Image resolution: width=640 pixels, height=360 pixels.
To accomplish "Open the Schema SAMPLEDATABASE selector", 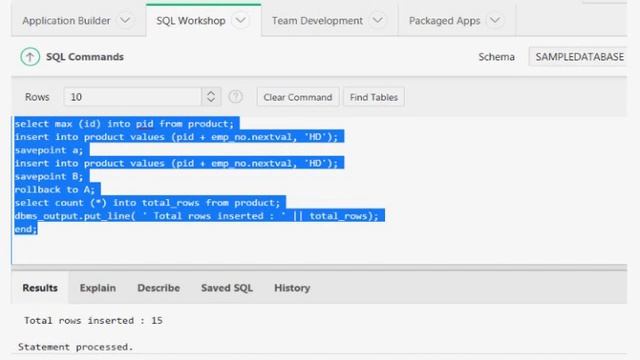I will (578, 57).
